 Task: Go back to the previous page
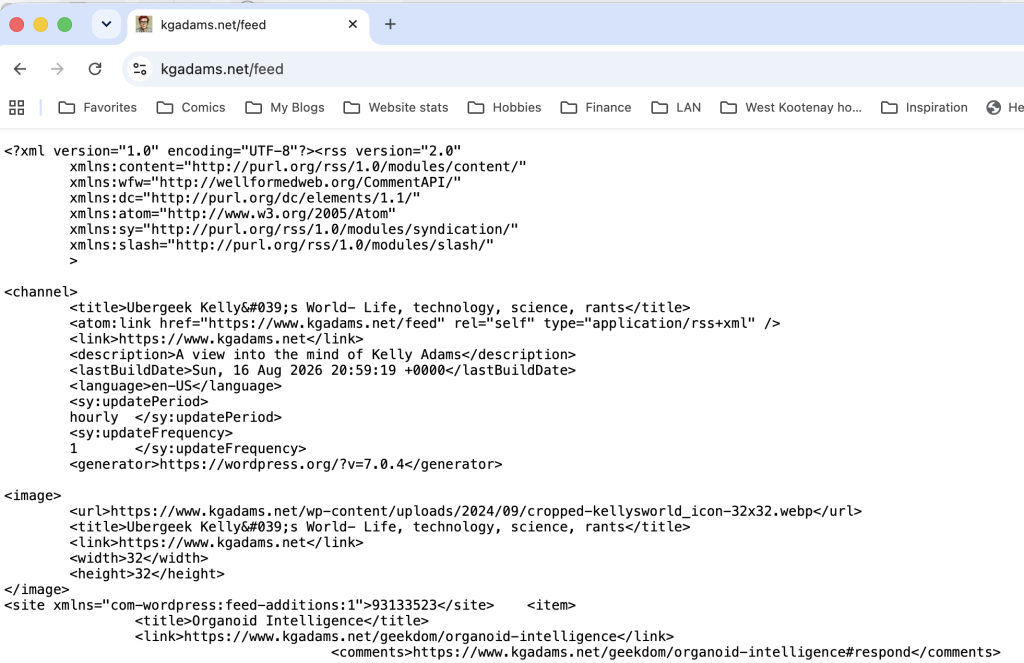pyautogui.click(x=20, y=69)
